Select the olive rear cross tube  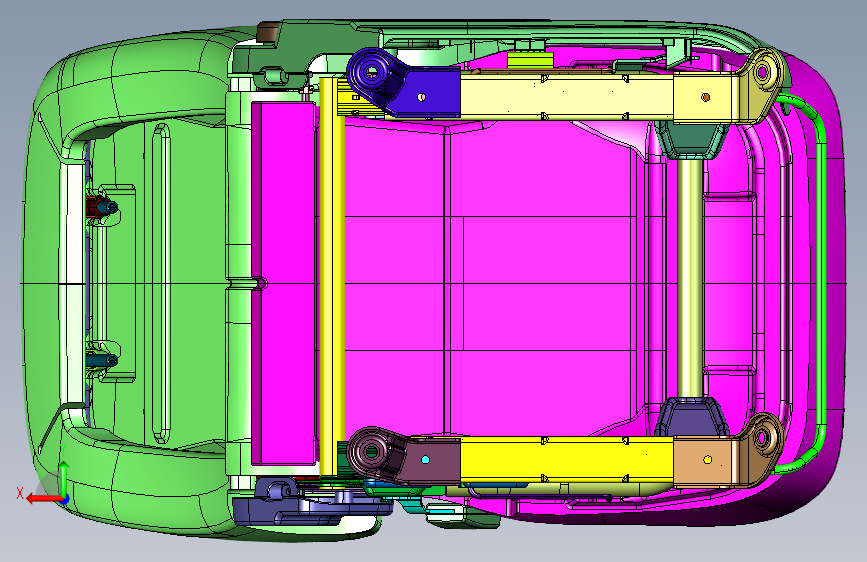click(x=690, y=278)
